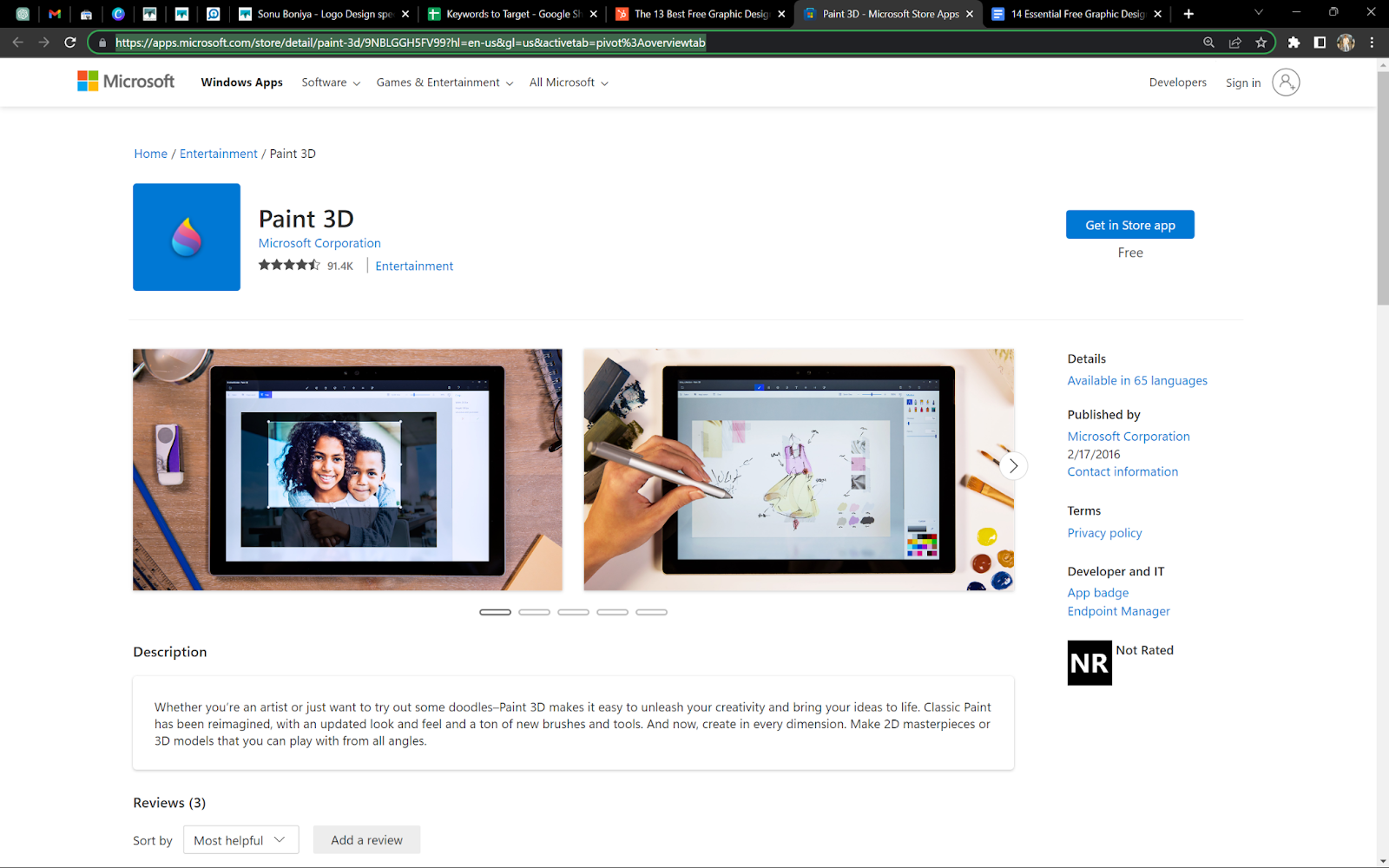Select the fourth carousel indicator

tap(612, 612)
